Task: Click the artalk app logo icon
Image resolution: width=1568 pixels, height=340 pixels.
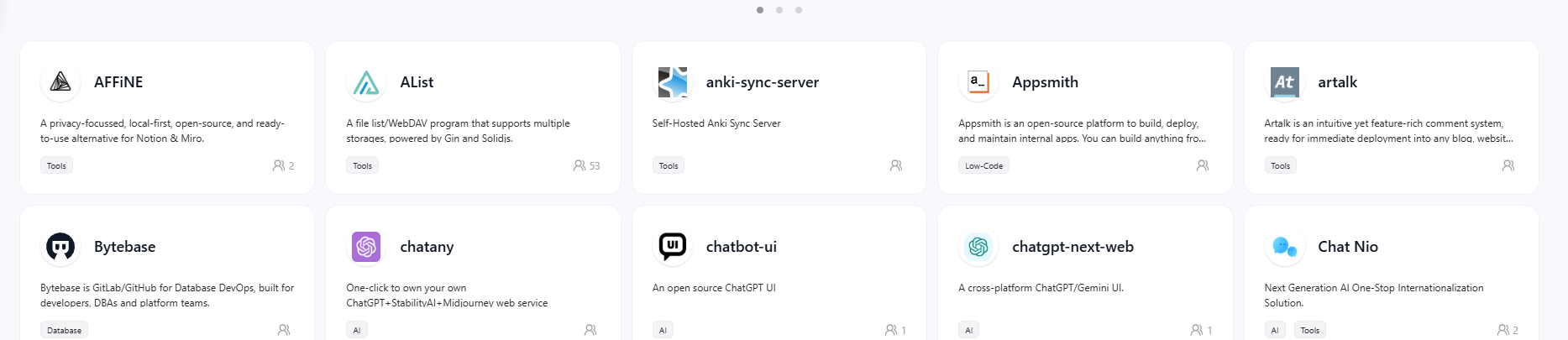Action: [1284, 82]
